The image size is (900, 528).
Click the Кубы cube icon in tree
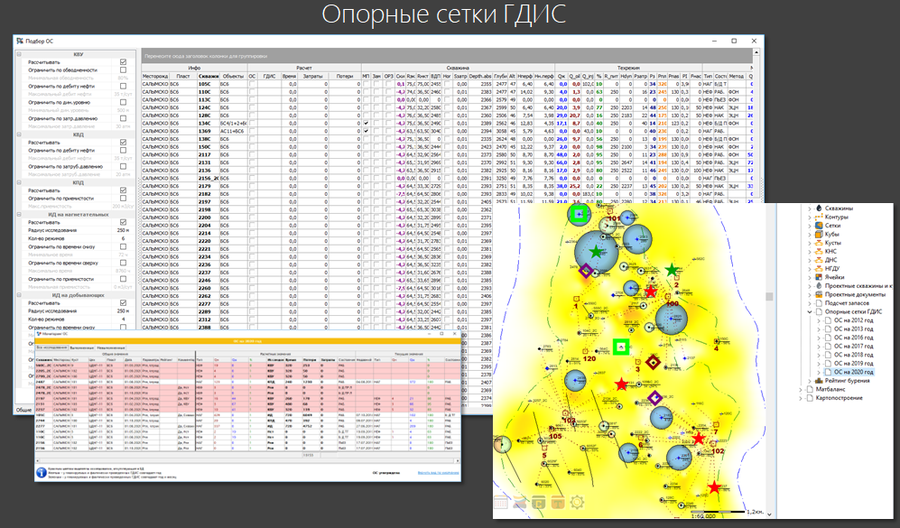pos(818,234)
